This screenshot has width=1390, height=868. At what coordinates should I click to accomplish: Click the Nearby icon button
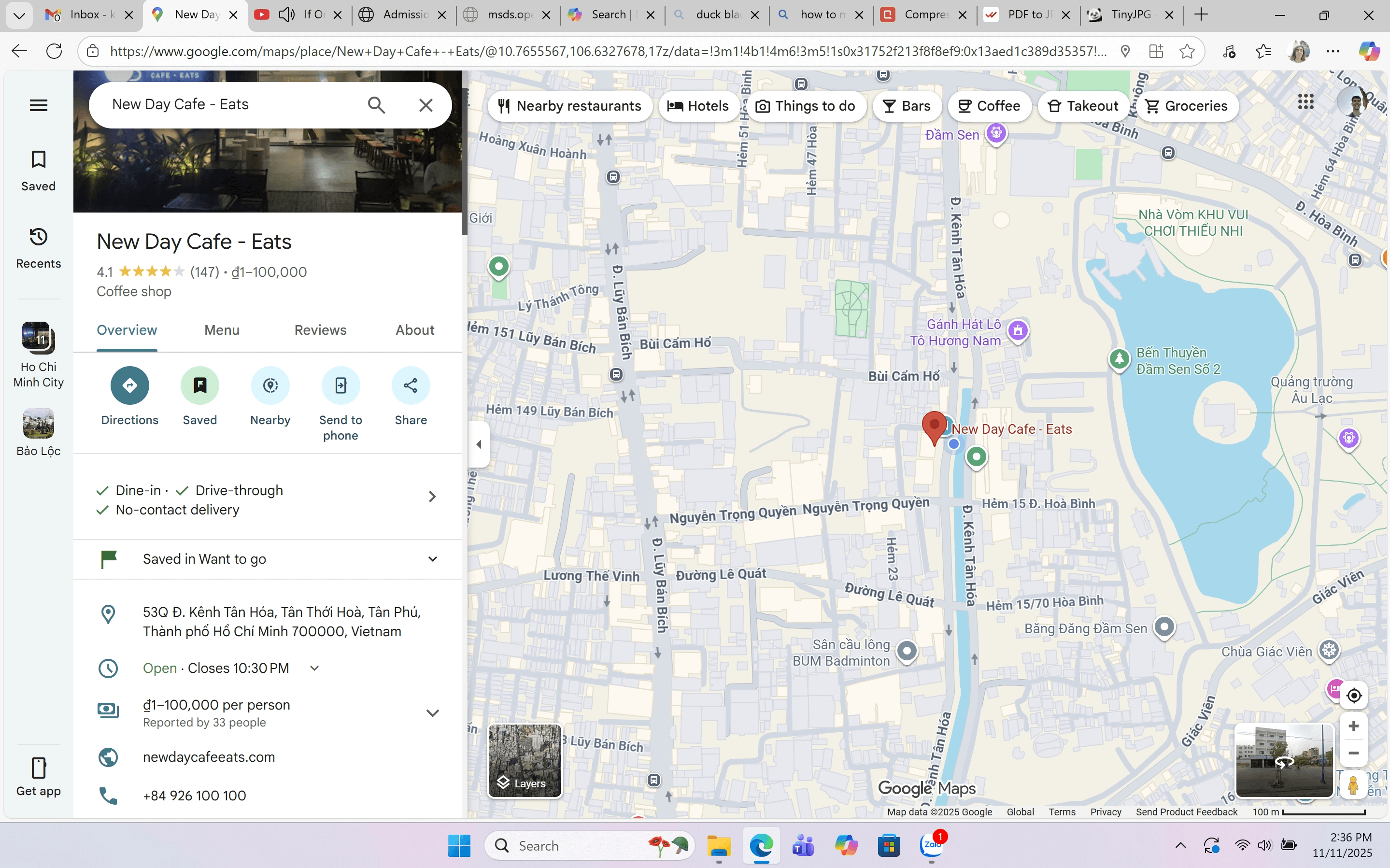point(270,385)
